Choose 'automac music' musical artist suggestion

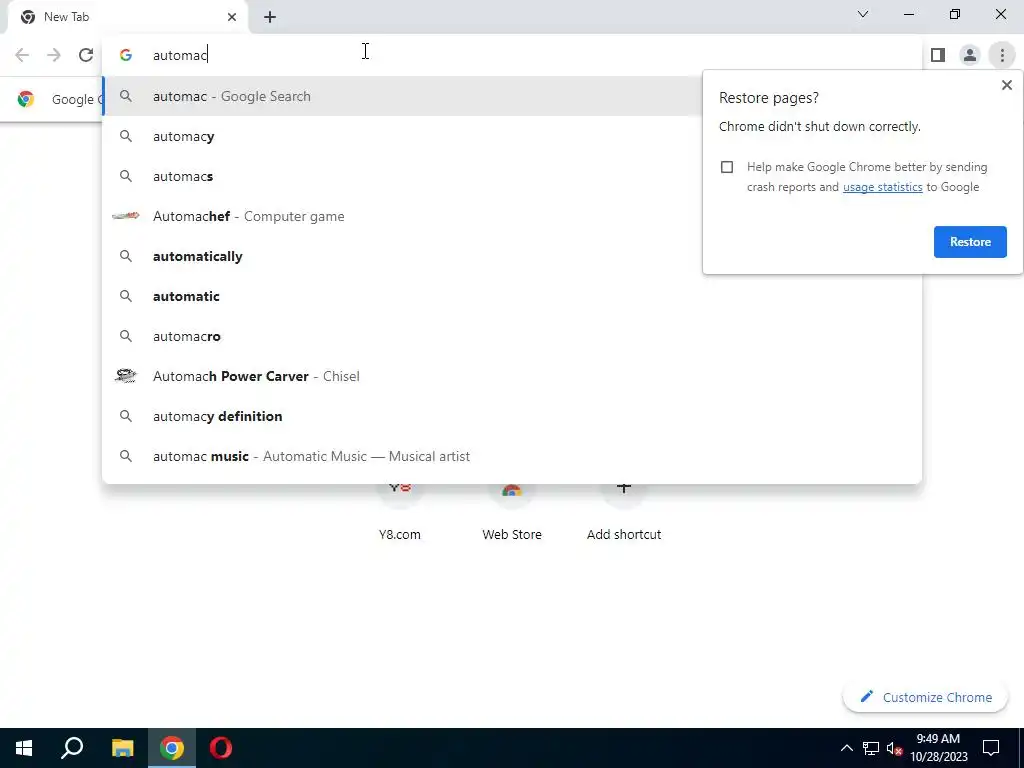tap(512, 456)
